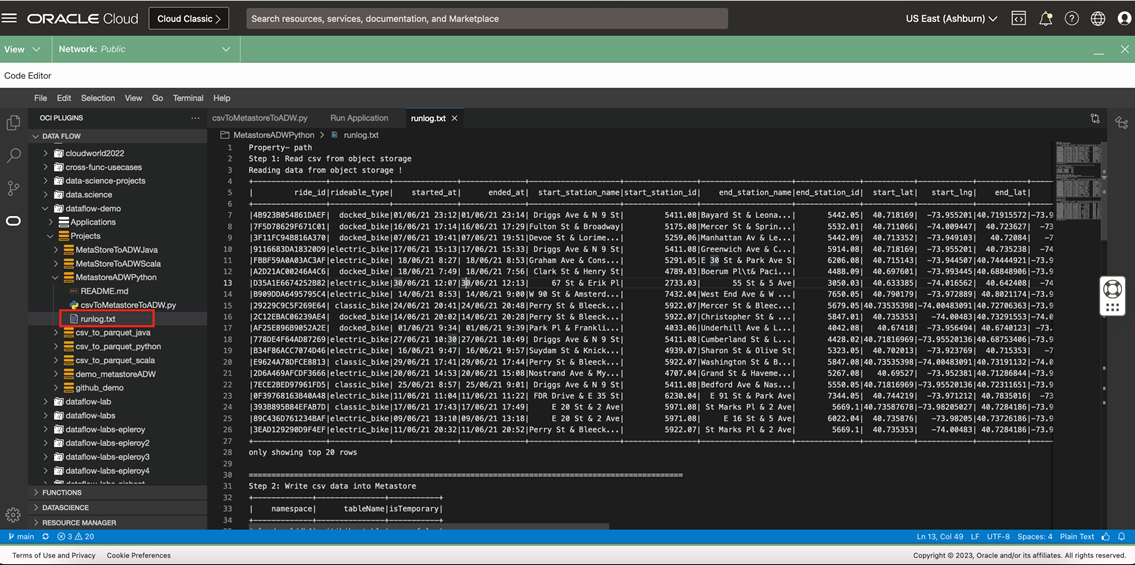Click the Cloud Classic button
Screen dimensions: 1135x565
(x=188, y=19)
